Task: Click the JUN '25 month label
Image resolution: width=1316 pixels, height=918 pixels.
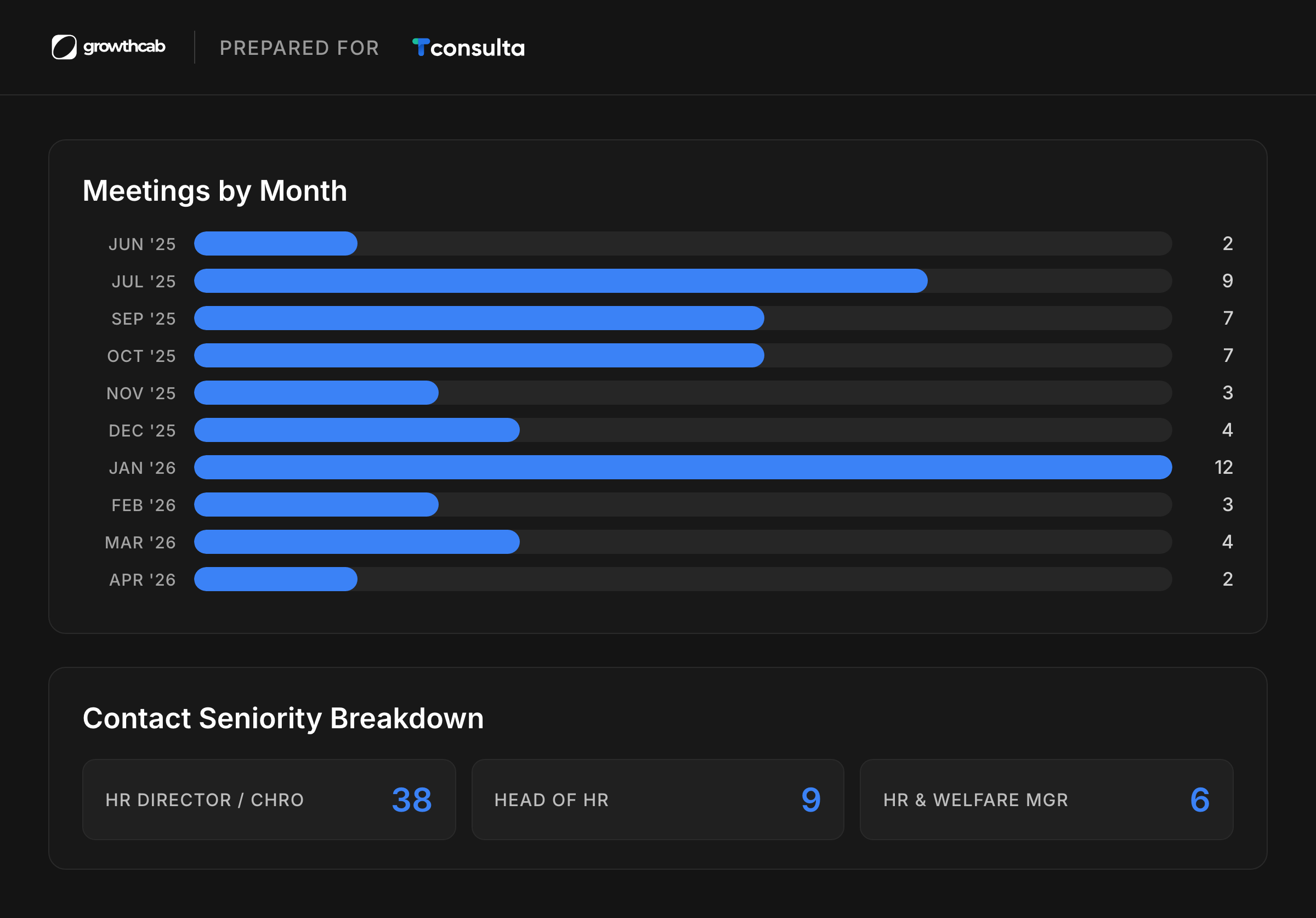Action: (142, 244)
